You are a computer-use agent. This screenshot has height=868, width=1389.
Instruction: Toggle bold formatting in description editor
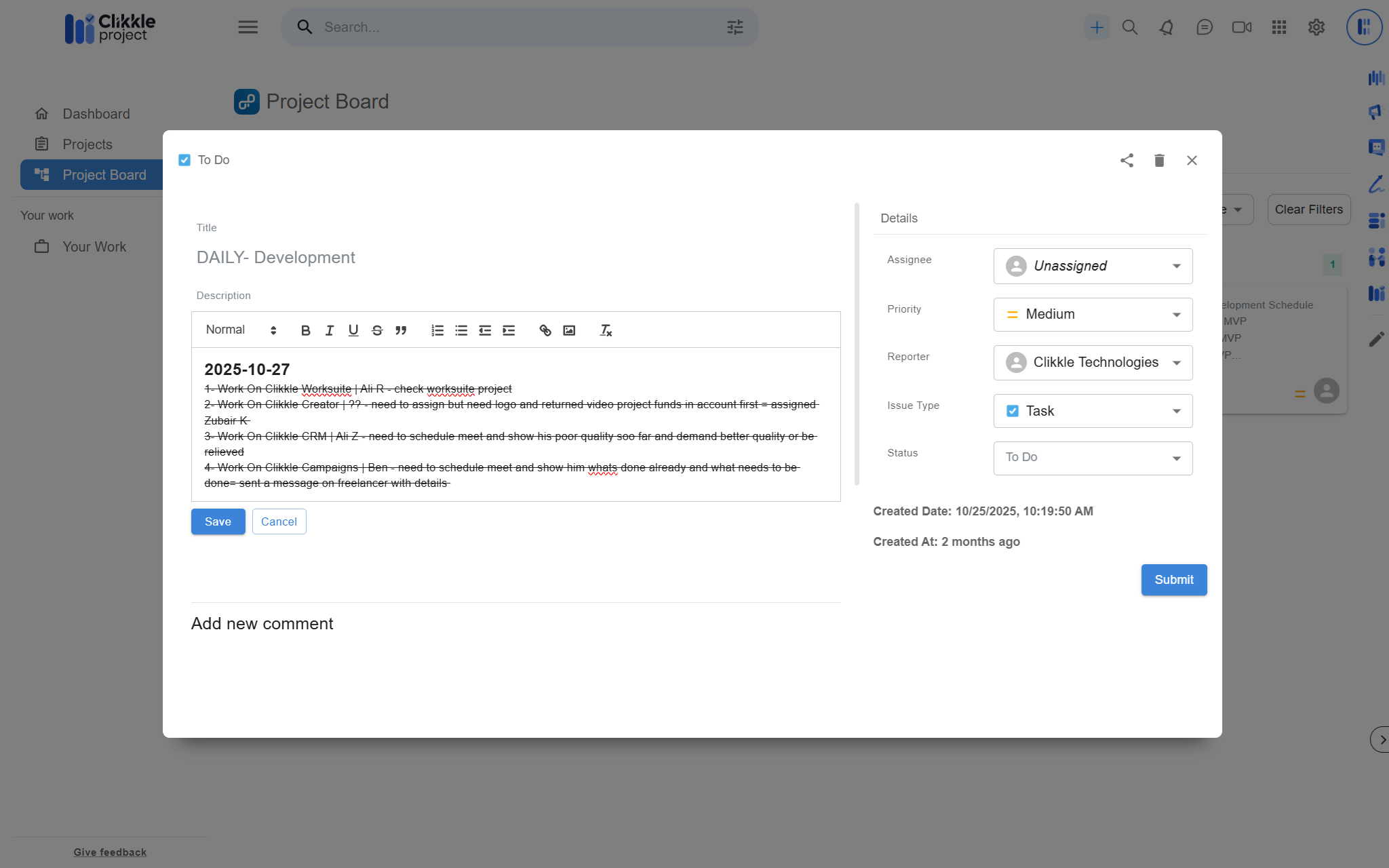[305, 330]
